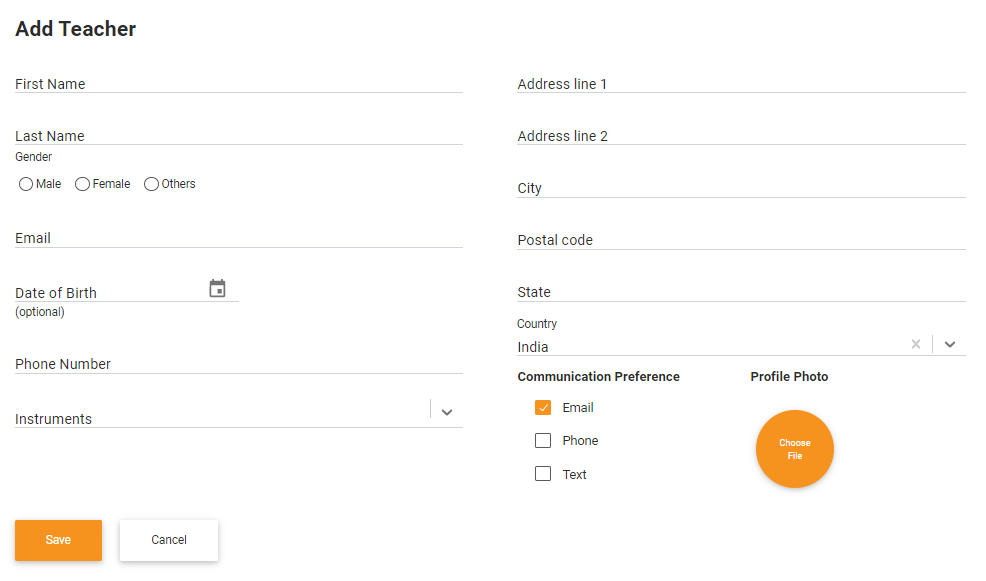Screen dimensions: 986x581
Task: Click the Choose File profile photo button
Action: (795, 449)
